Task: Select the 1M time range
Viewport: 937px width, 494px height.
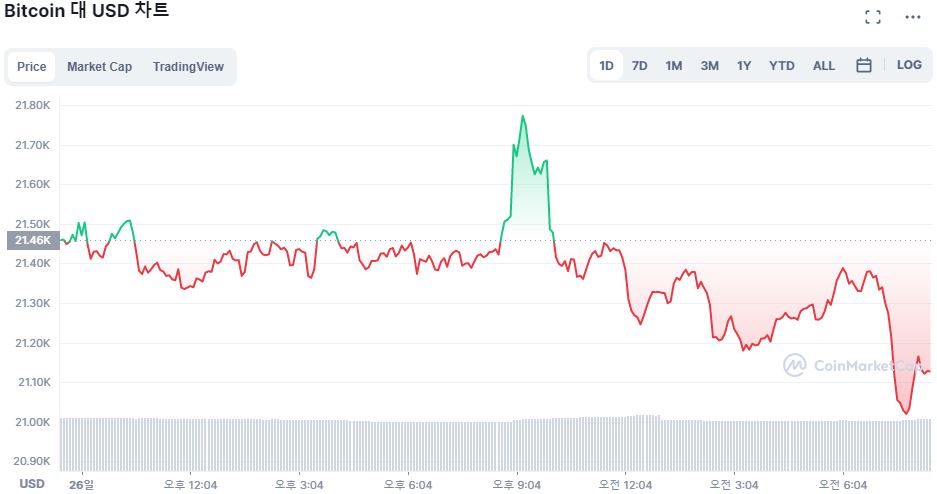Action: [x=674, y=66]
